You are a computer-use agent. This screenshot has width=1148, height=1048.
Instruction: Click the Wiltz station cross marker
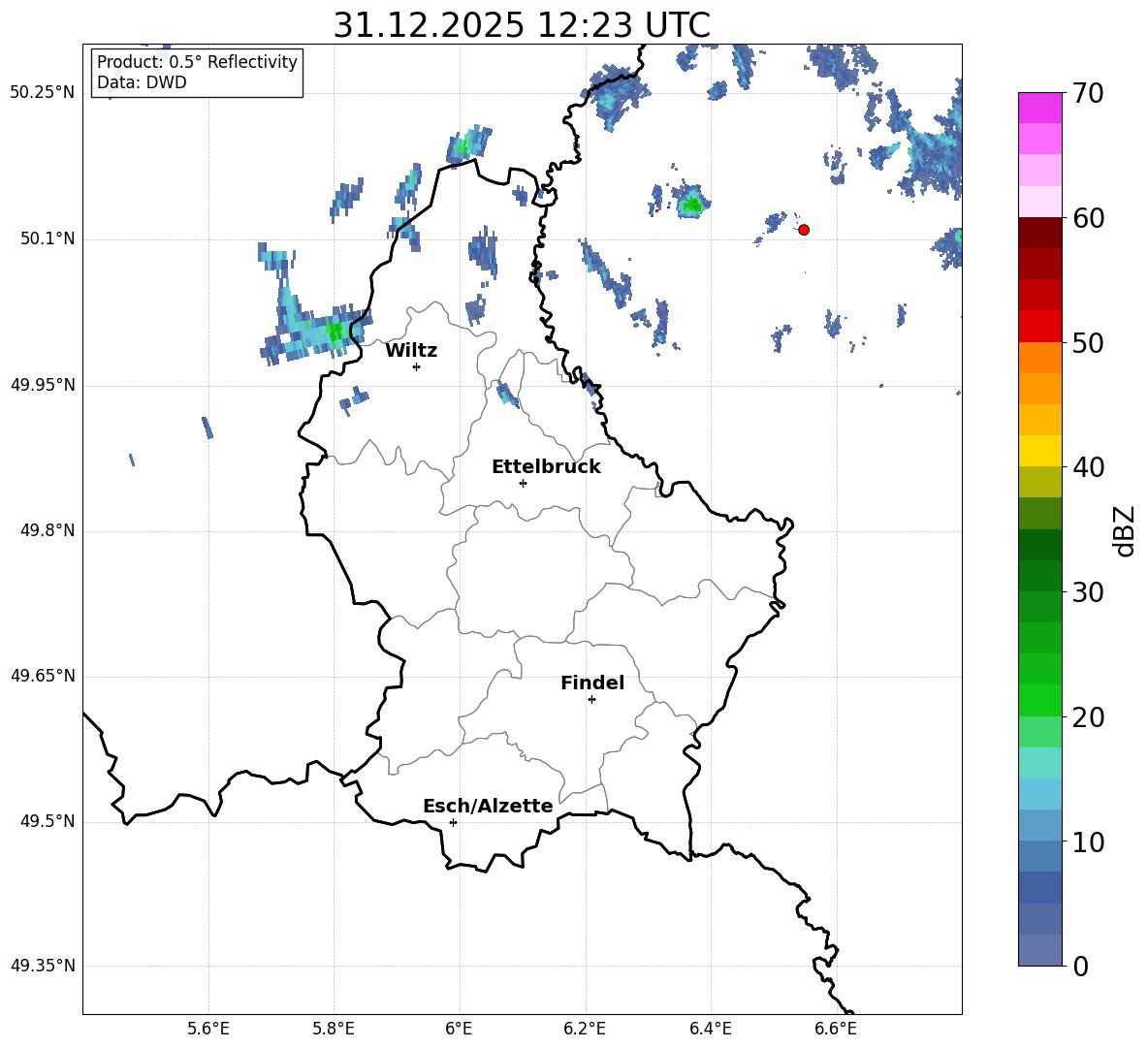tap(416, 366)
